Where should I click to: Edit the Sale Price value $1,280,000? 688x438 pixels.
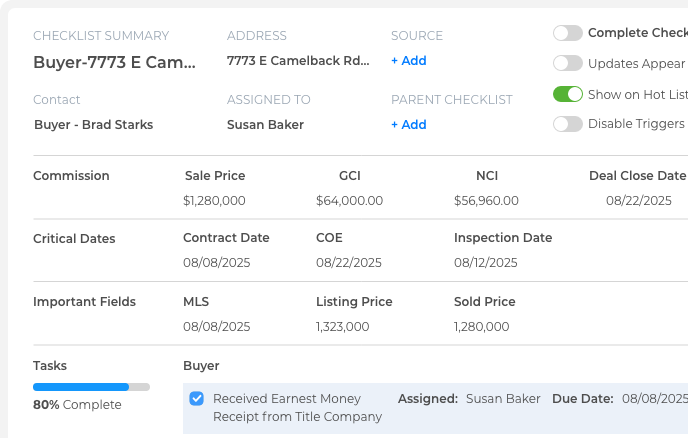tap(214, 200)
